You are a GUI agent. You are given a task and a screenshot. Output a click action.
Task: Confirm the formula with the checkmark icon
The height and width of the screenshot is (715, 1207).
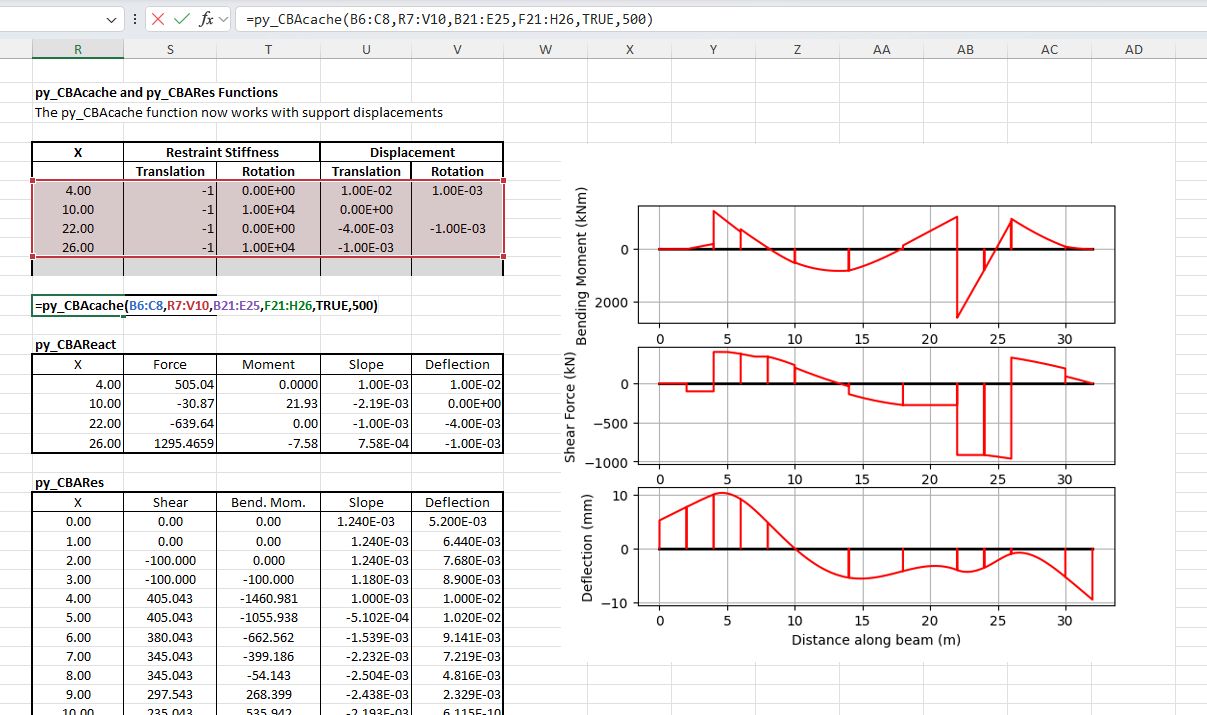[x=182, y=19]
